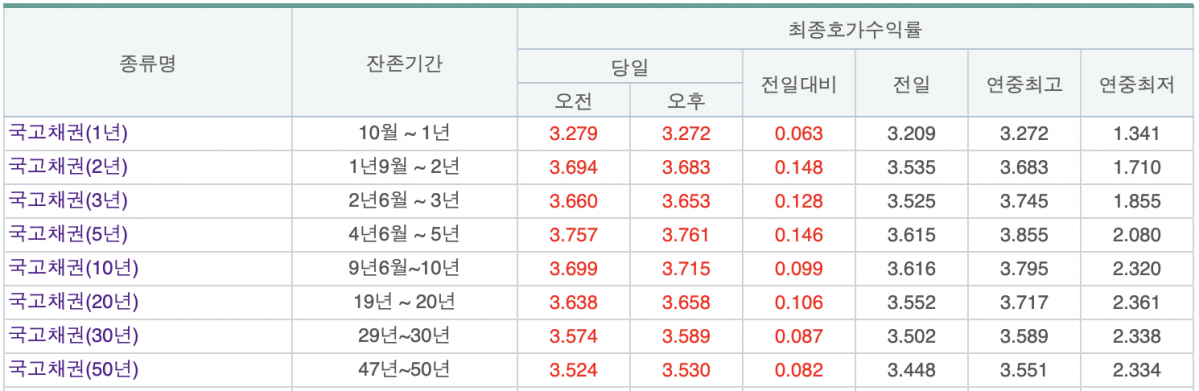Click yearly high 3.855 for 5년

coord(1025,235)
